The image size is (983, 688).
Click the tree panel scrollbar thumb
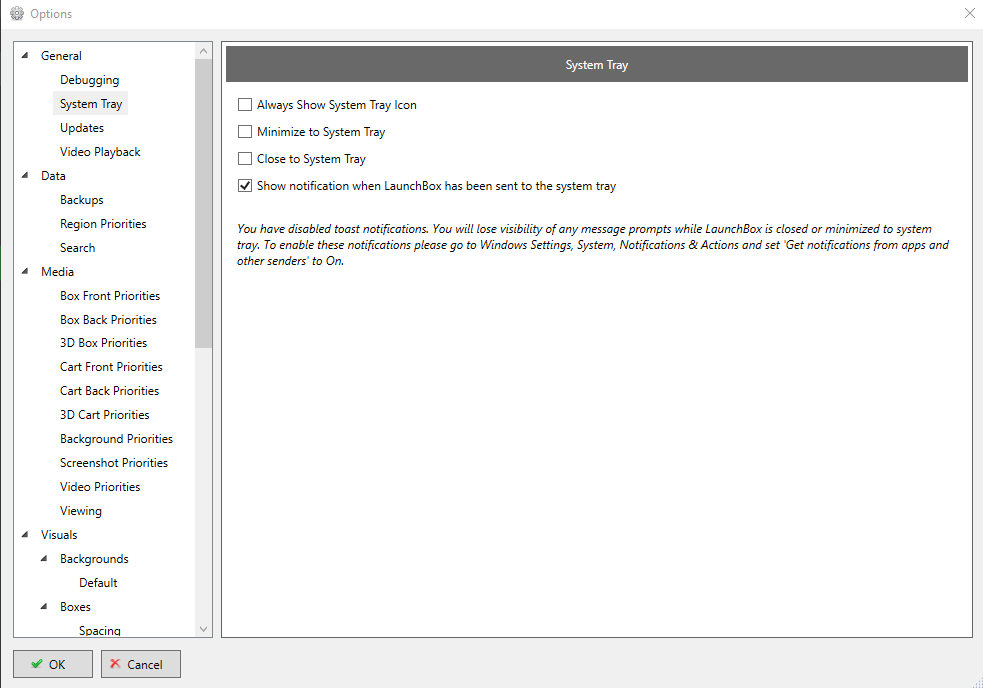pos(203,203)
